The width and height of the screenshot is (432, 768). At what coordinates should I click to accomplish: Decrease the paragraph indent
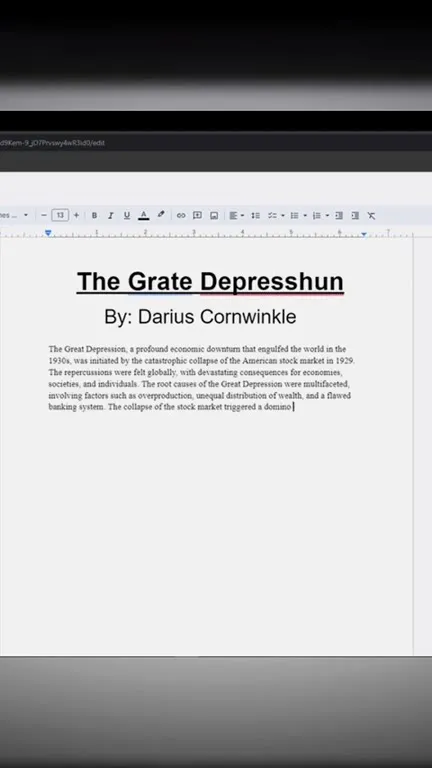click(x=339, y=216)
